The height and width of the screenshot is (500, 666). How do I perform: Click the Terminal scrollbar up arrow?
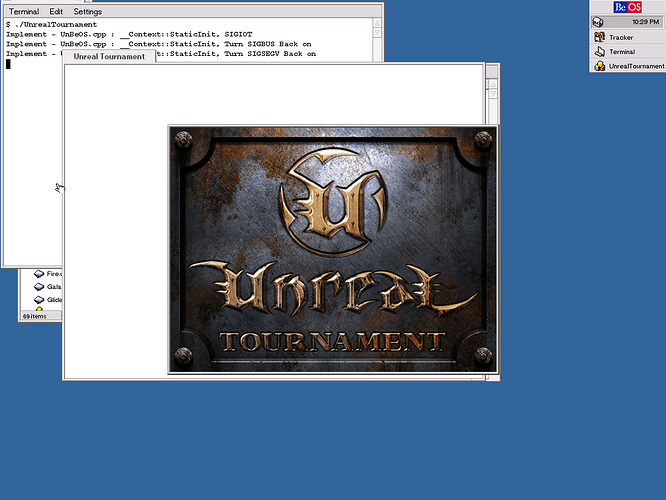point(377,23)
